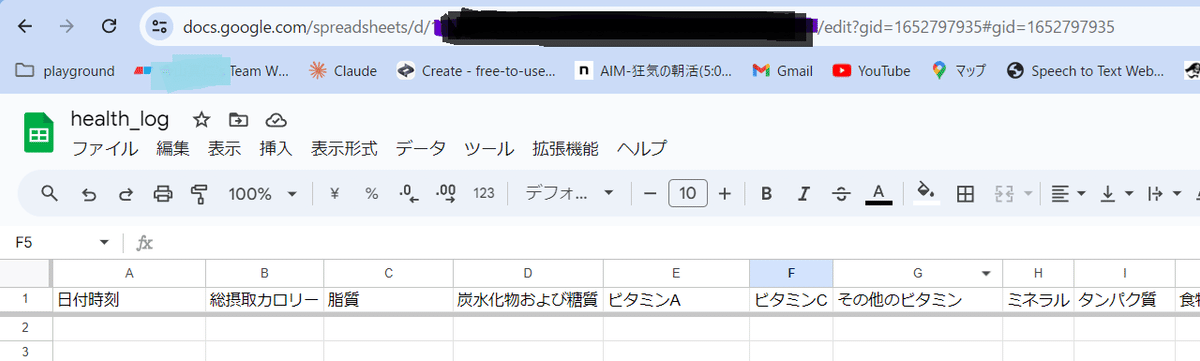Screen dimensions: 1200x361
Task: Open the AIM-狂気の朝活 bookmark
Action: pyautogui.click(x=654, y=71)
